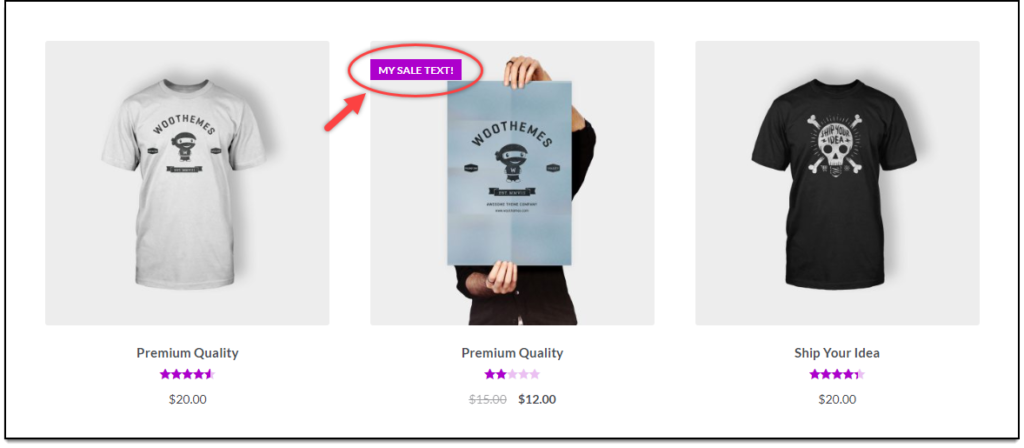Click Premium Quality title under the poster
This screenshot has width=1024, height=448.
point(512,353)
